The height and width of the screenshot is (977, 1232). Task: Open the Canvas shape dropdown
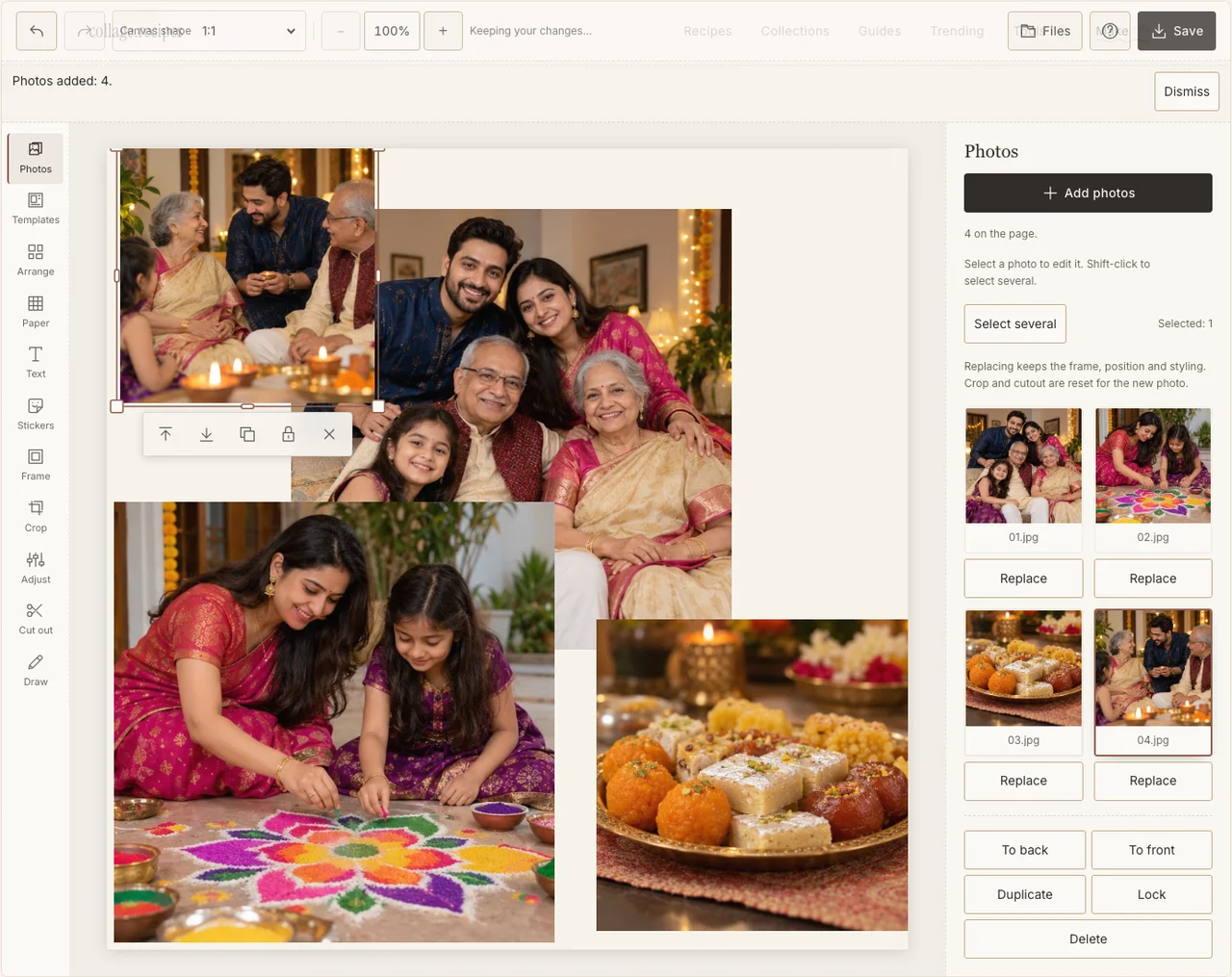[x=209, y=31]
